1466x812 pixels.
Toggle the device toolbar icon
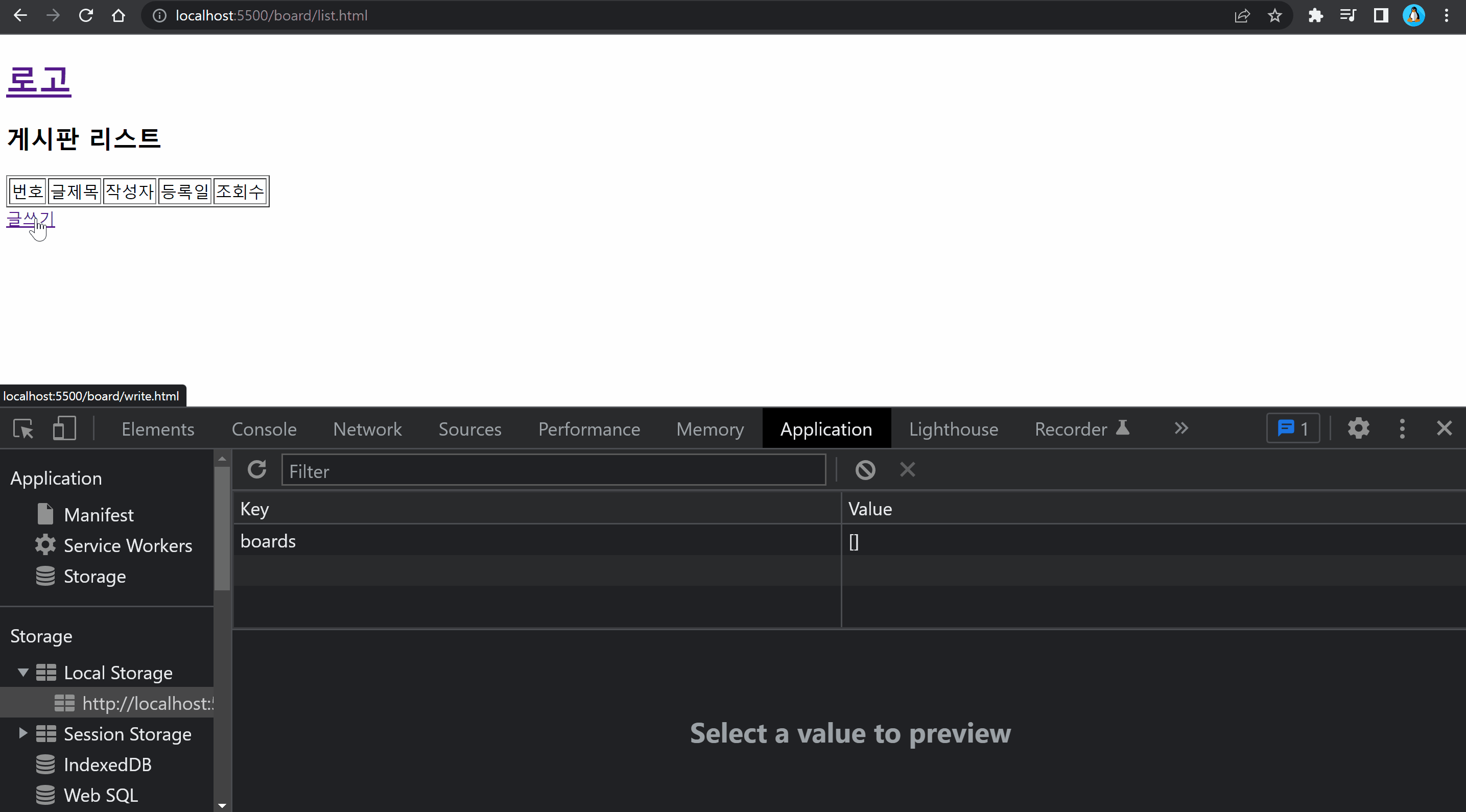click(x=64, y=428)
